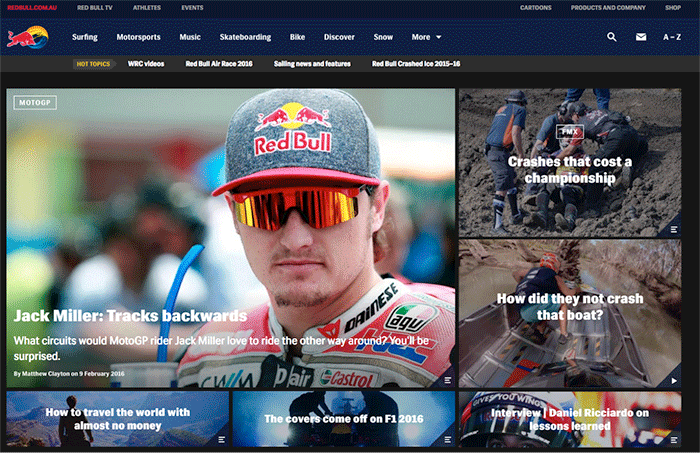Open the Athletes top link
The height and width of the screenshot is (453, 700).
tap(147, 8)
